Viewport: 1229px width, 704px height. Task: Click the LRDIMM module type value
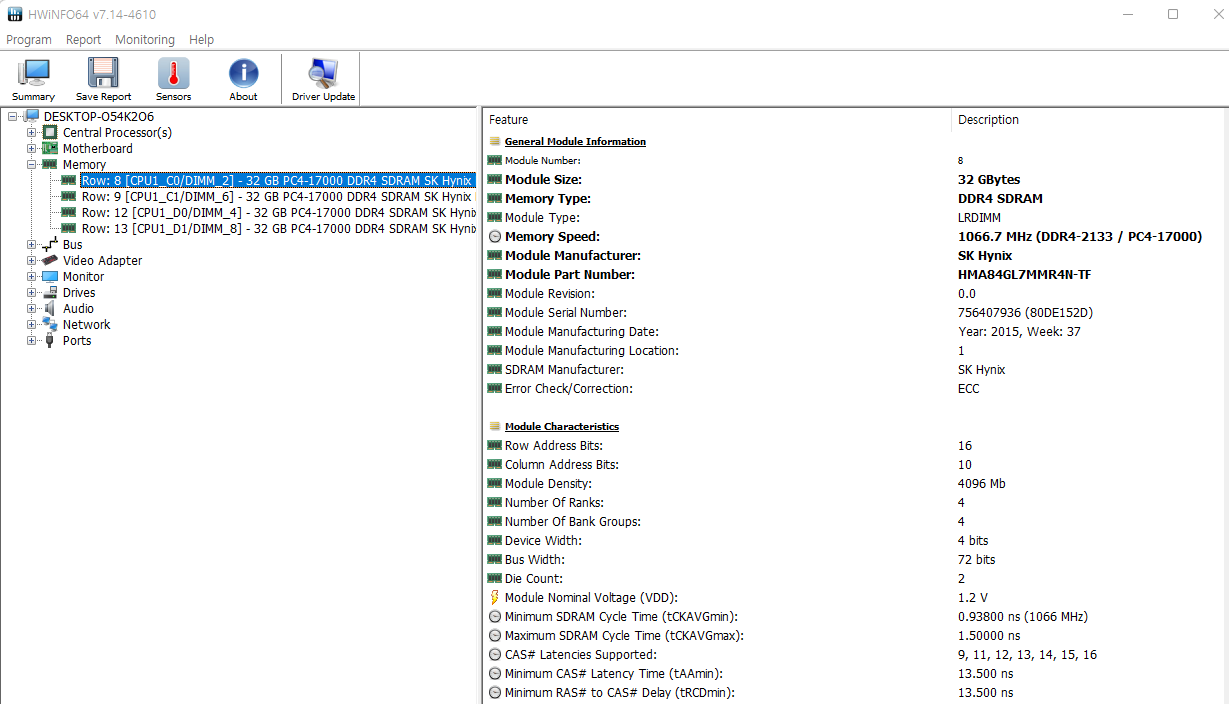pyautogui.click(x=979, y=218)
